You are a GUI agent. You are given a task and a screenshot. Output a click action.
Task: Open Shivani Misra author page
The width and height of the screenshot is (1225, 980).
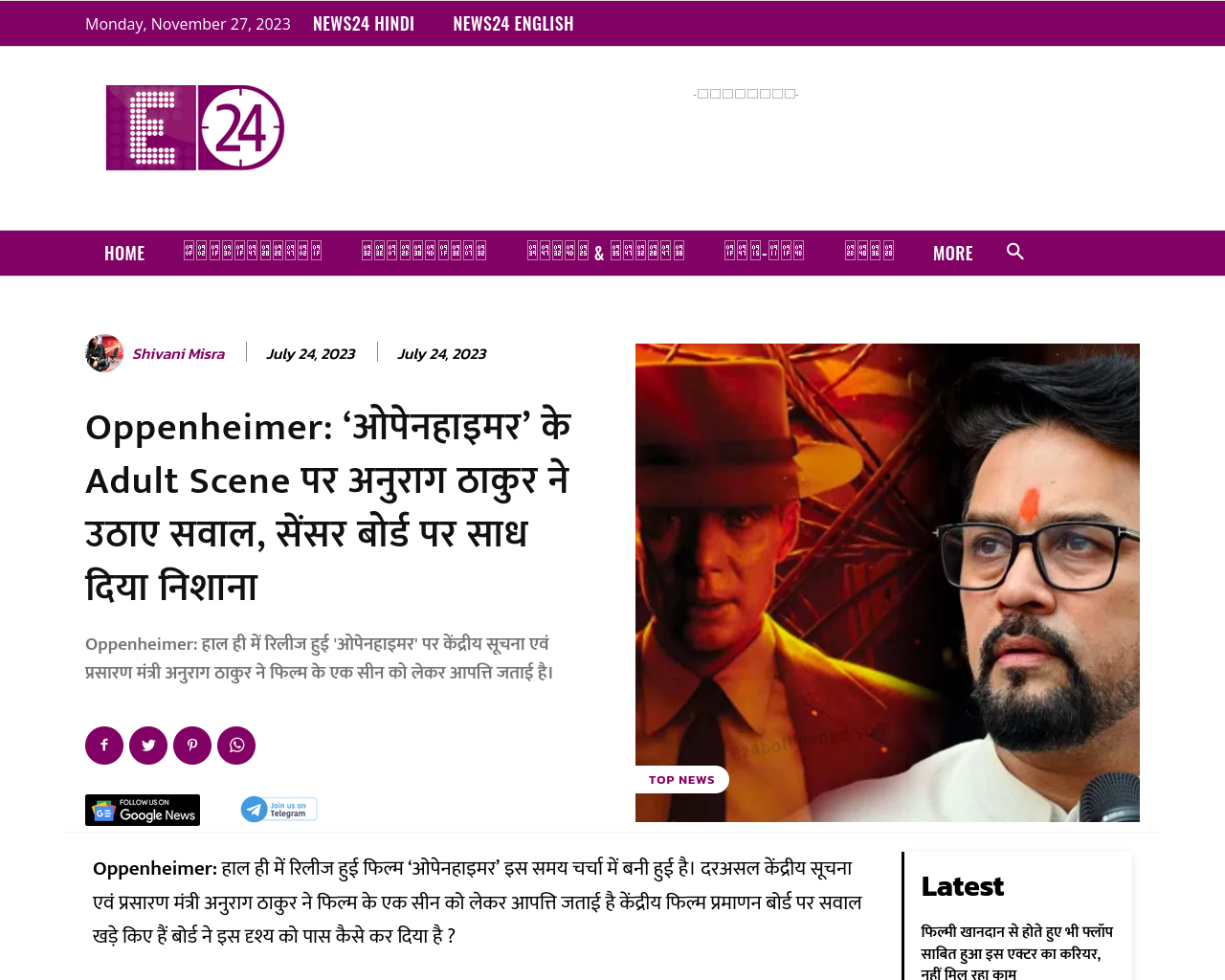pos(179,354)
